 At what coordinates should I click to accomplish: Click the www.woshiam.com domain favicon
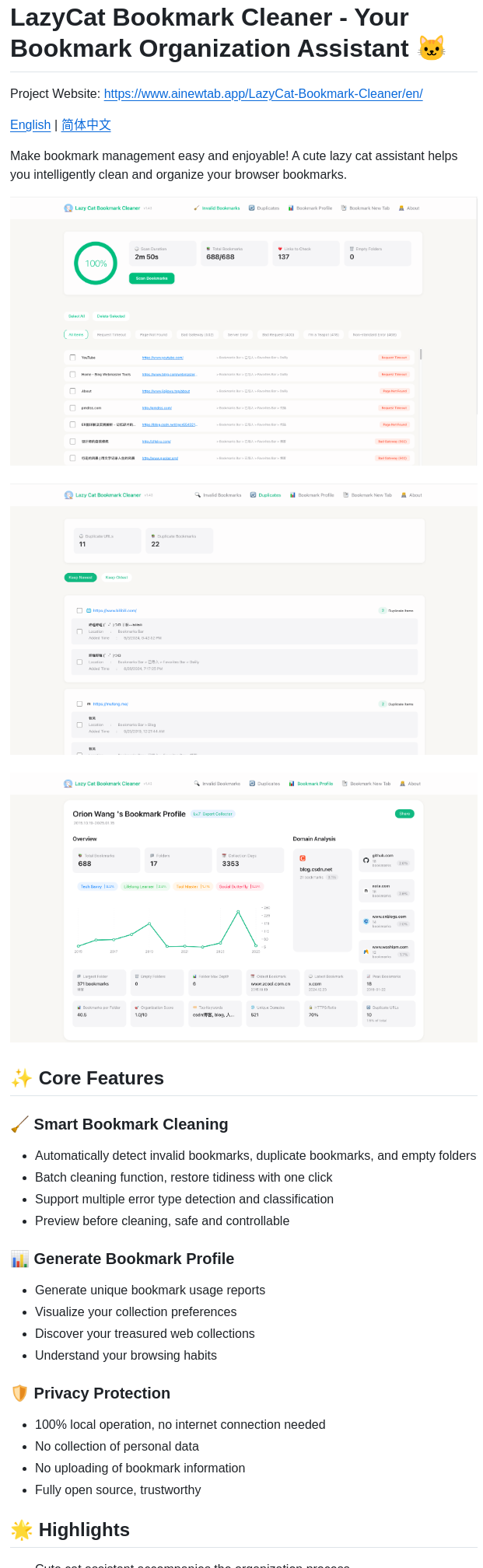(x=366, y=952)
